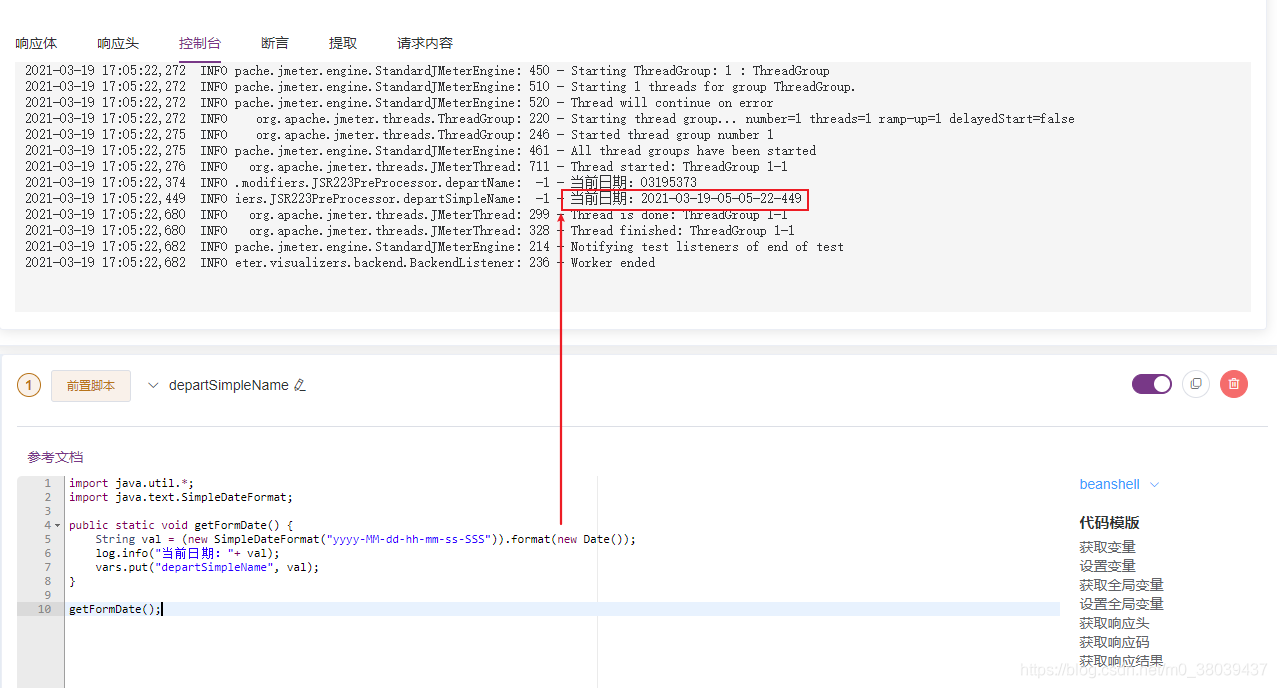Switch to the 提取 tab

coord(343,43)
